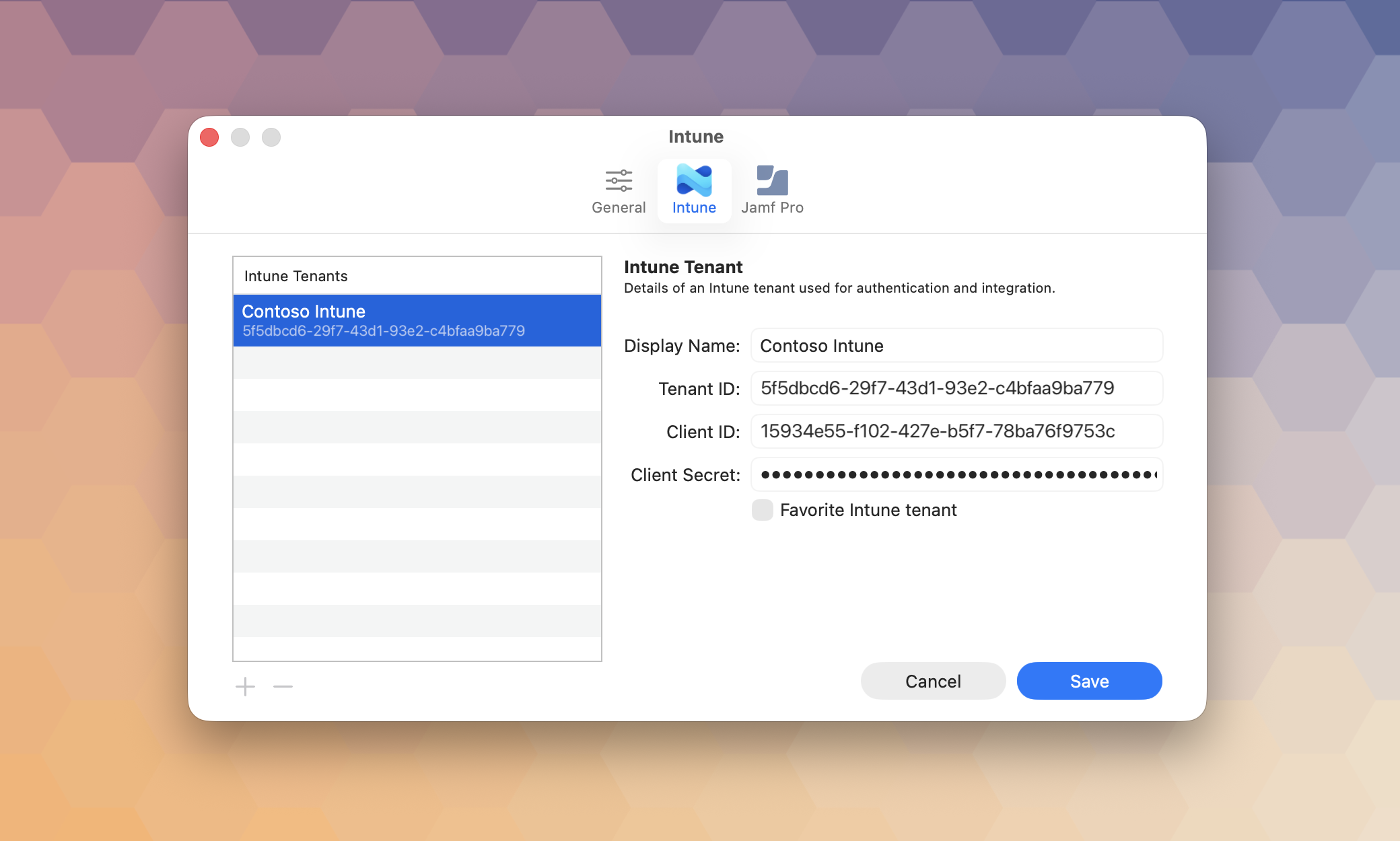Click the Display Name field
The width and height of the screenshot is (1400, 841).
[x=956, y=345]
